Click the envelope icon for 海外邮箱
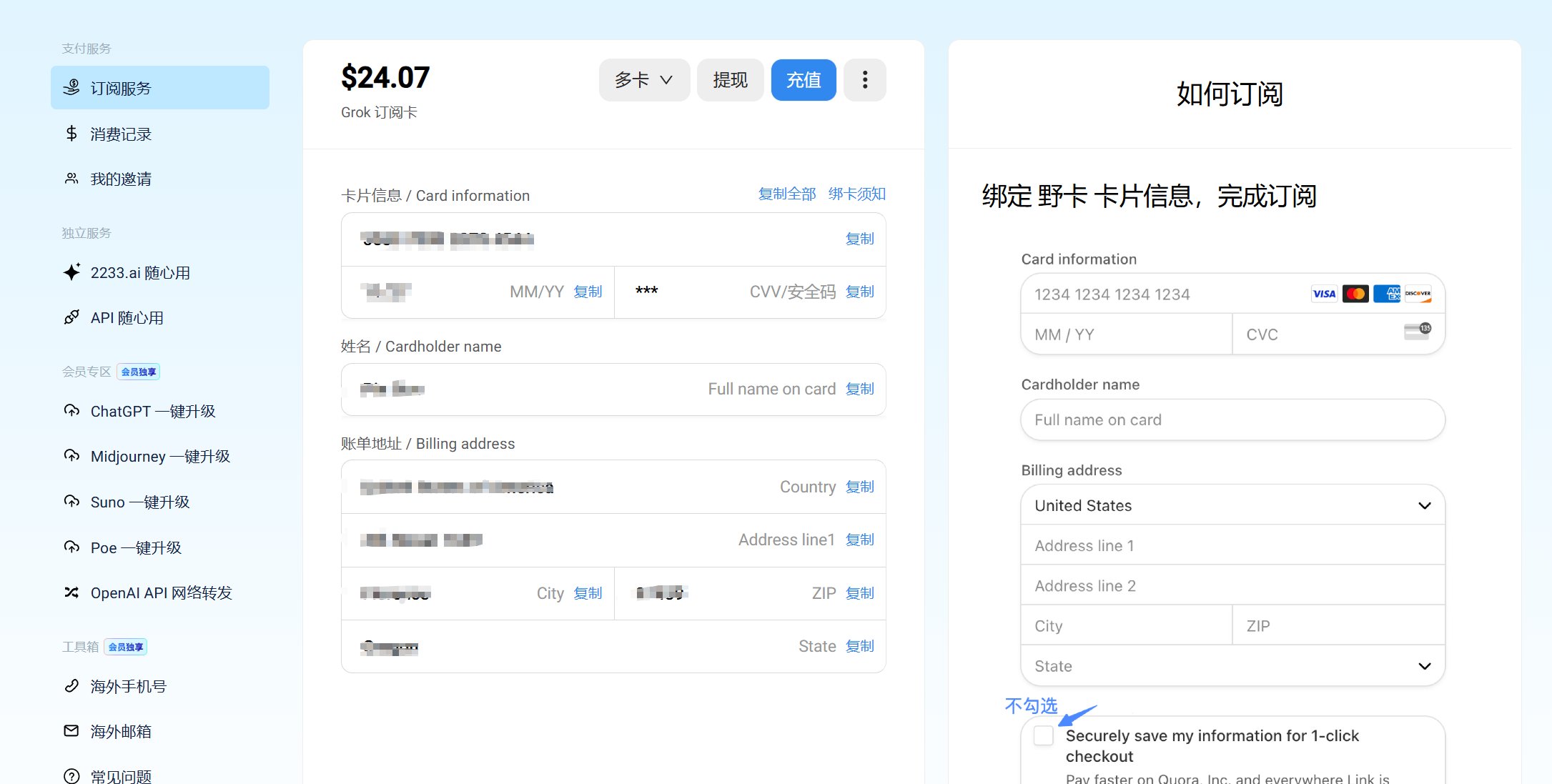 tap(71, 731)
